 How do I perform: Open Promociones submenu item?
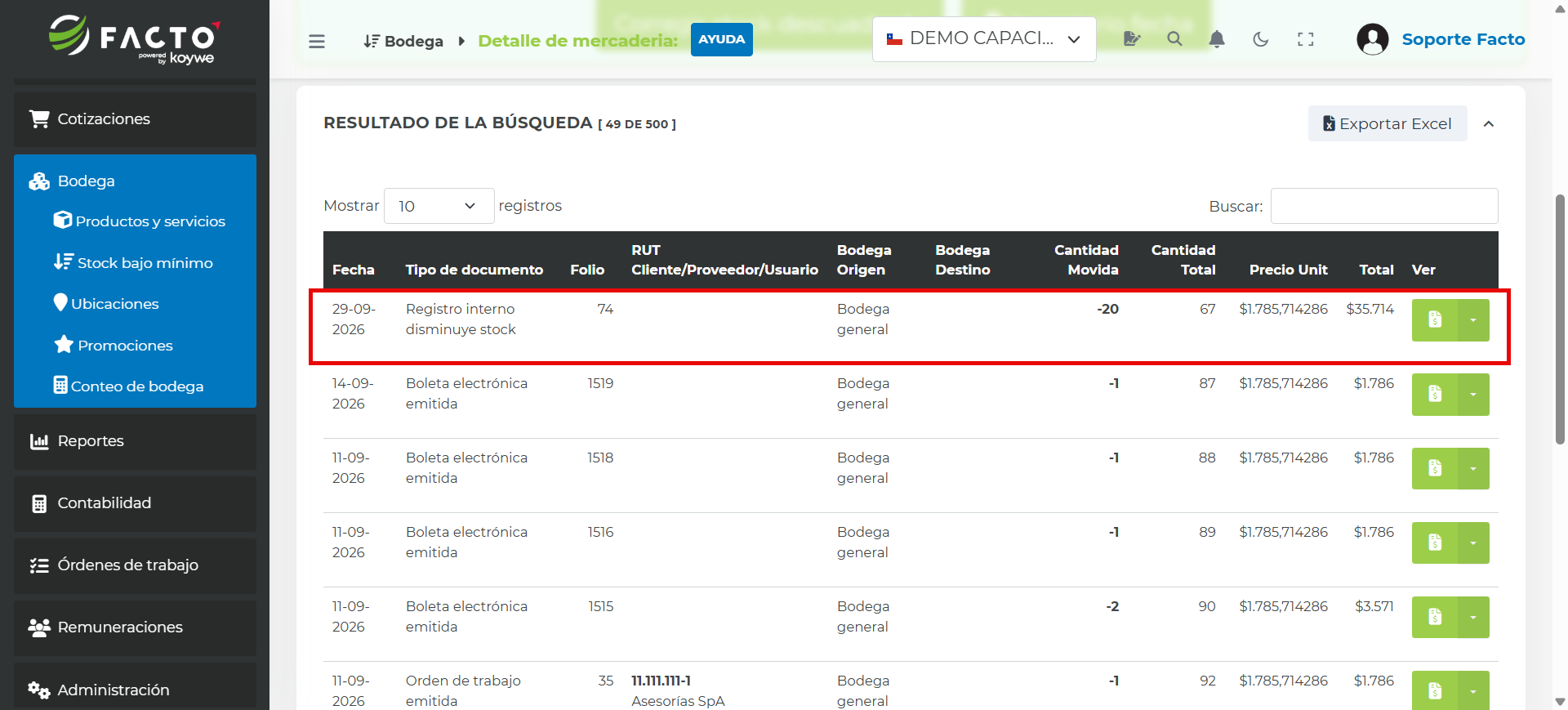pos(114,346)
